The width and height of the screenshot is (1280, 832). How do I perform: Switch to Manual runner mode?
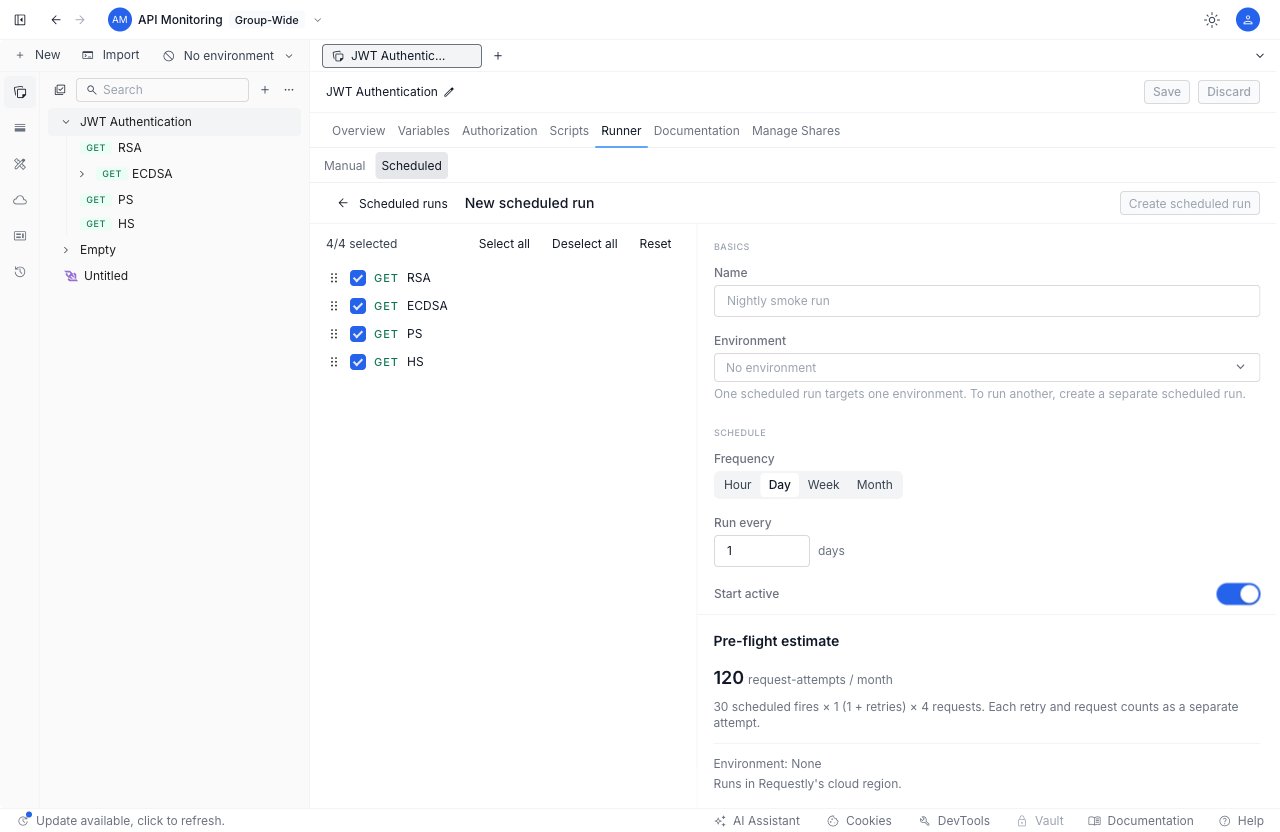pyautogui.click(x=345, y=166)
